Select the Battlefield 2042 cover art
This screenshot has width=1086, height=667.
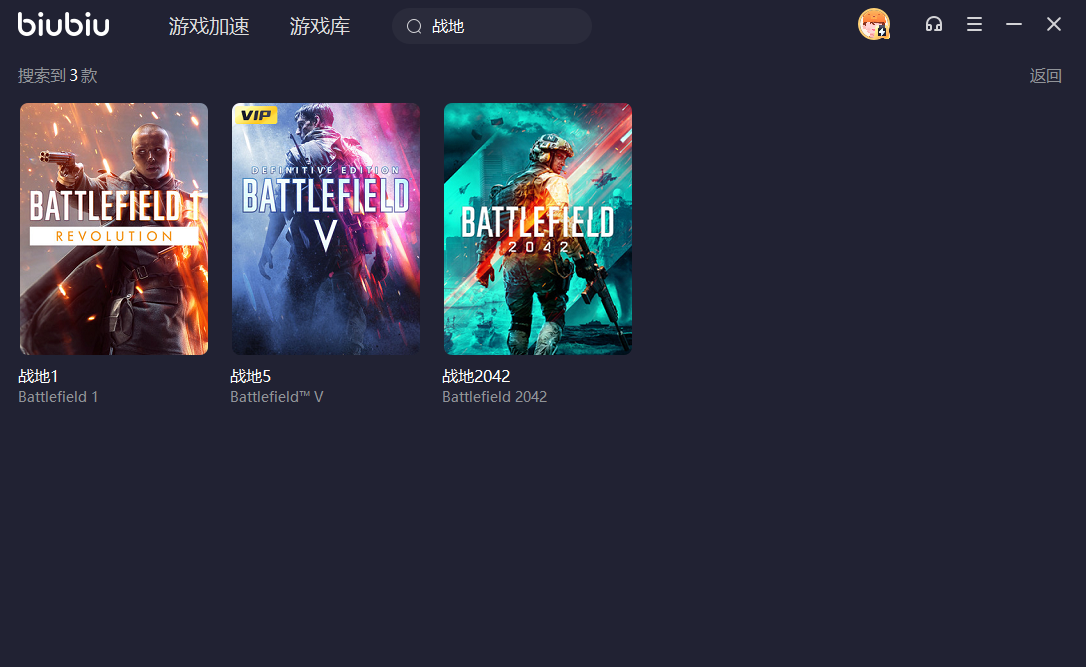pos(537,229)
